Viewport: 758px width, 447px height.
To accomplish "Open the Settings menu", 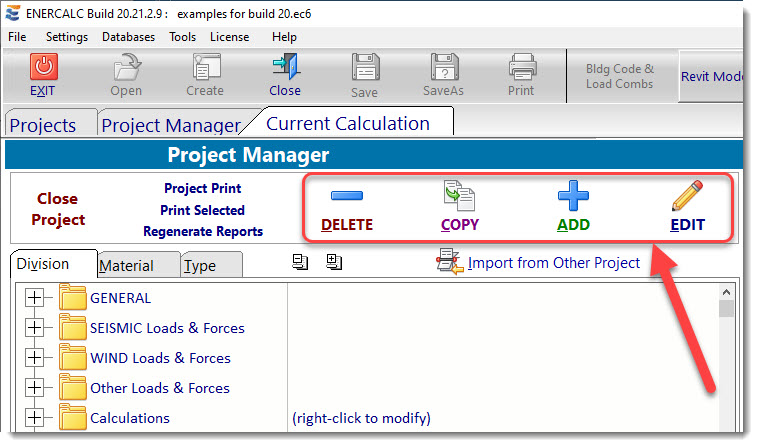I will click(66, 37).
